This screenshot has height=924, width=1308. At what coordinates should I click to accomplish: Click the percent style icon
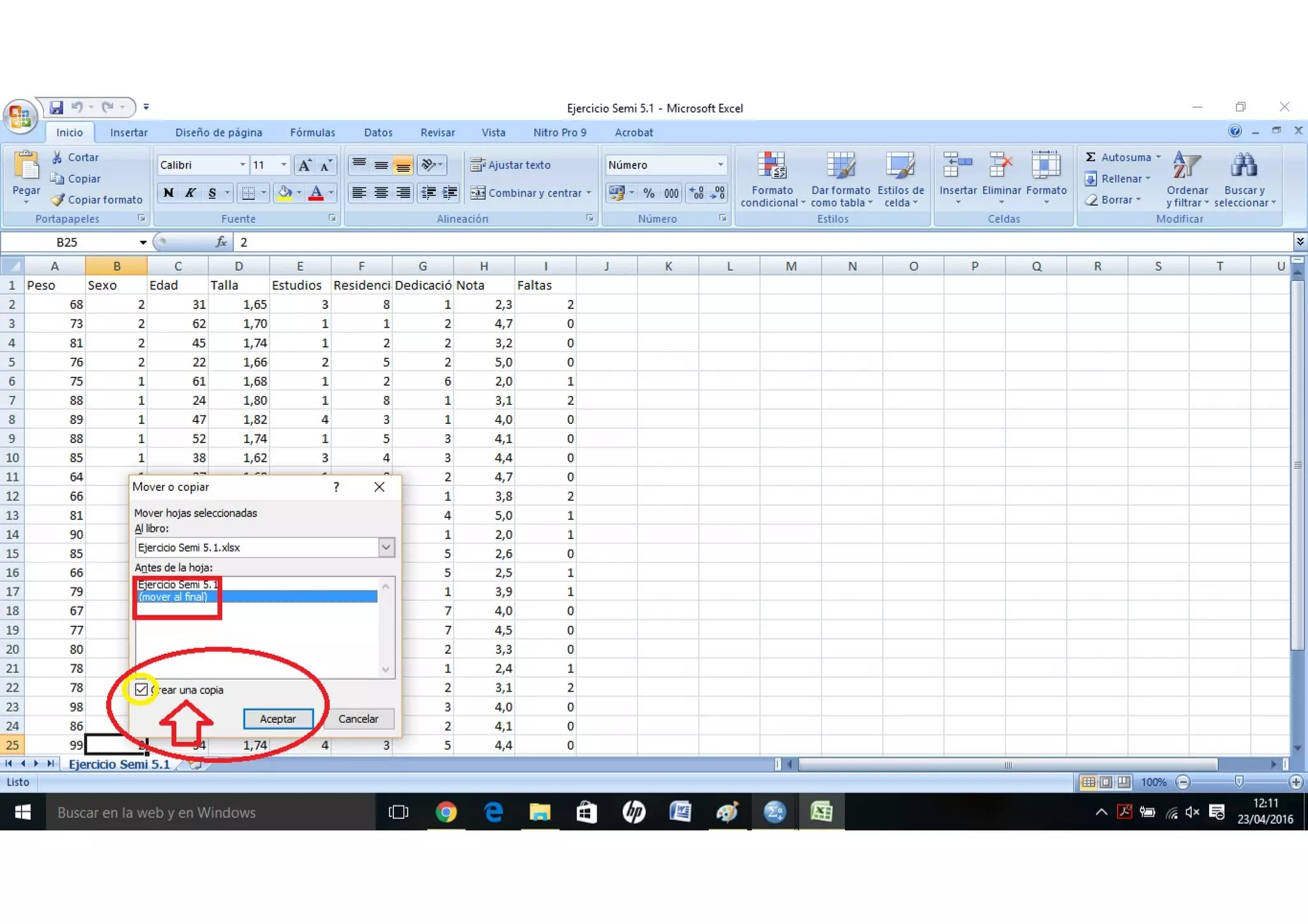[x=649, y=193]
